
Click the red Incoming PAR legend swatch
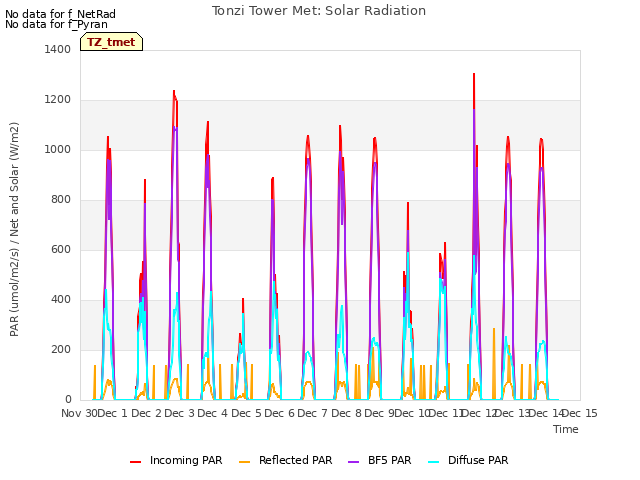[x=136, y=461]
